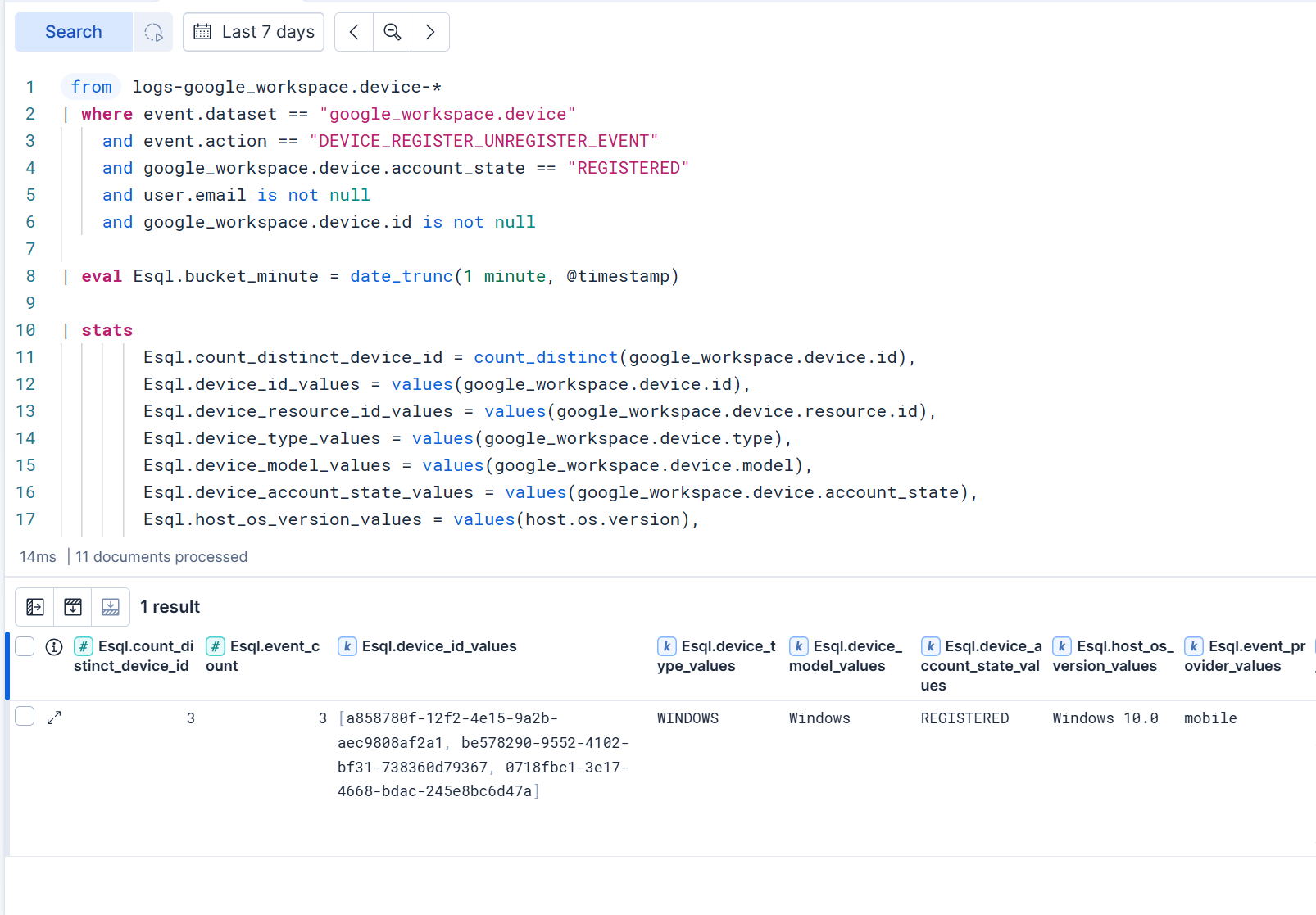Click the info icon in table header
The height and width of the screenshot is (915, 1316).
point(54,647)
